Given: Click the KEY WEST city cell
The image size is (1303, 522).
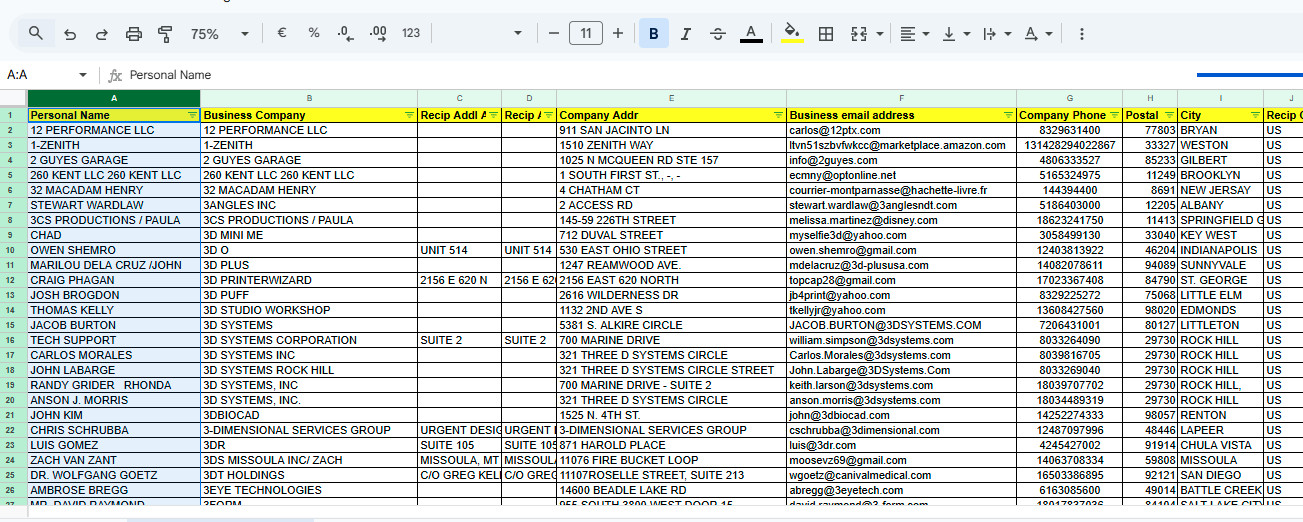Looking at the screenshot, I should tap(1220, 235).
